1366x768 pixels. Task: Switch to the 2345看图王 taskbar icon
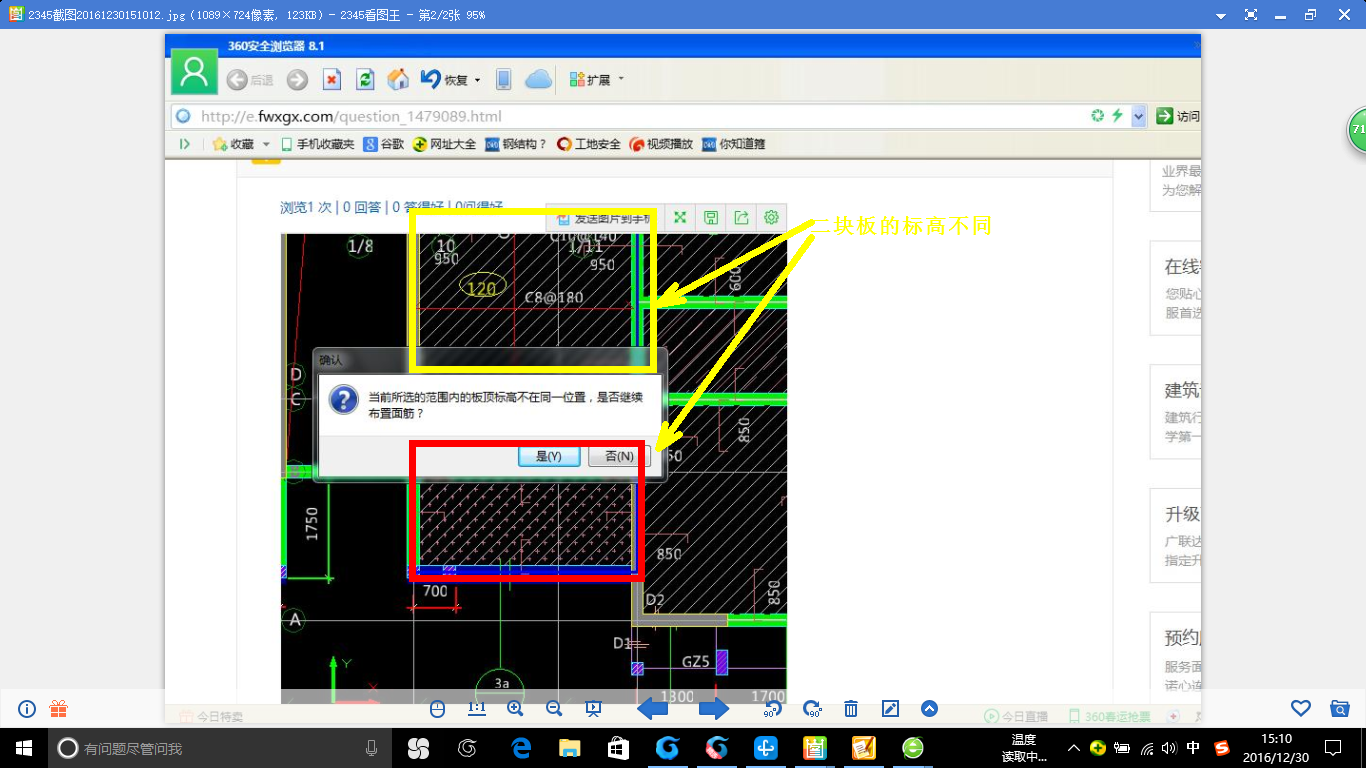click(814, 748)
